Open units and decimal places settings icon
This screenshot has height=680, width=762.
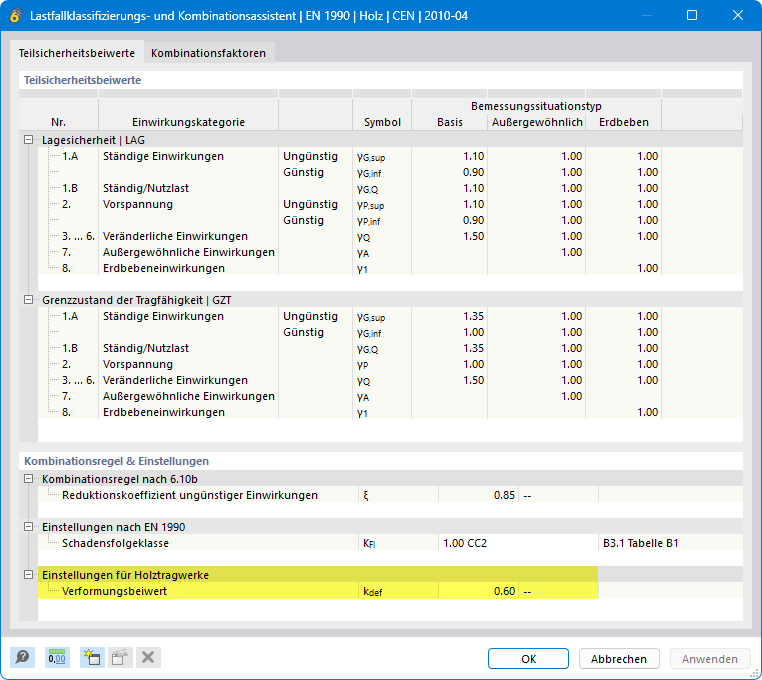57,658
